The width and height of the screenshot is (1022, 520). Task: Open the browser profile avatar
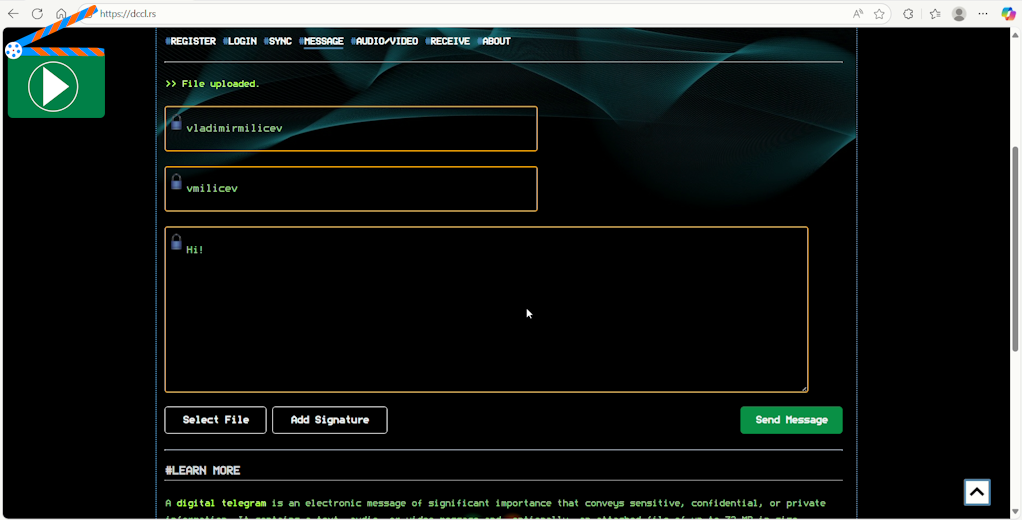(959, 14)
